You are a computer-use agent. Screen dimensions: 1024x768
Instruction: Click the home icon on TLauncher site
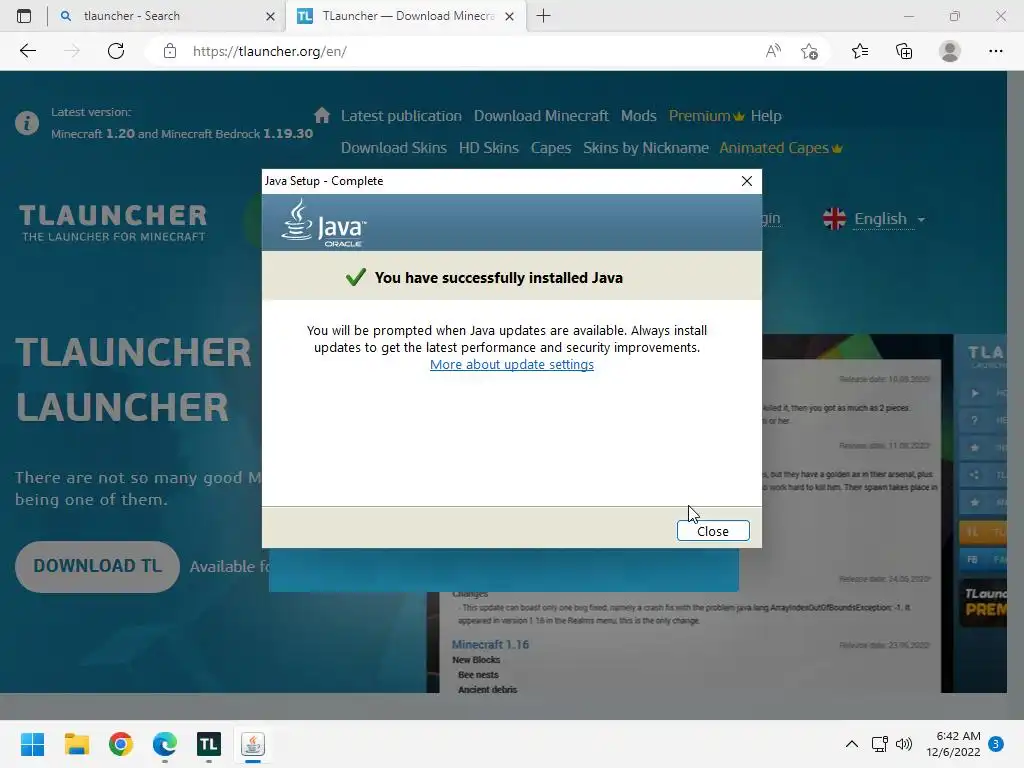click(321, 116)
